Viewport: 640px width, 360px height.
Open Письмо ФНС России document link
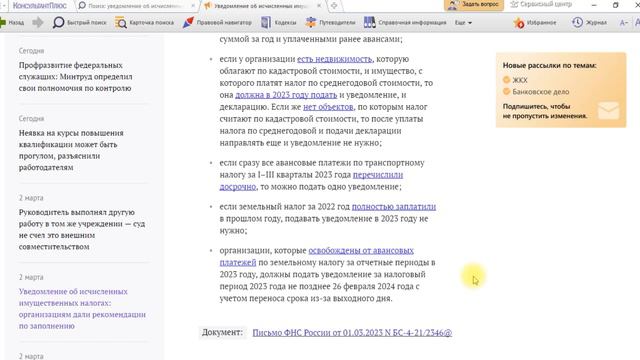tap(352, 333)
